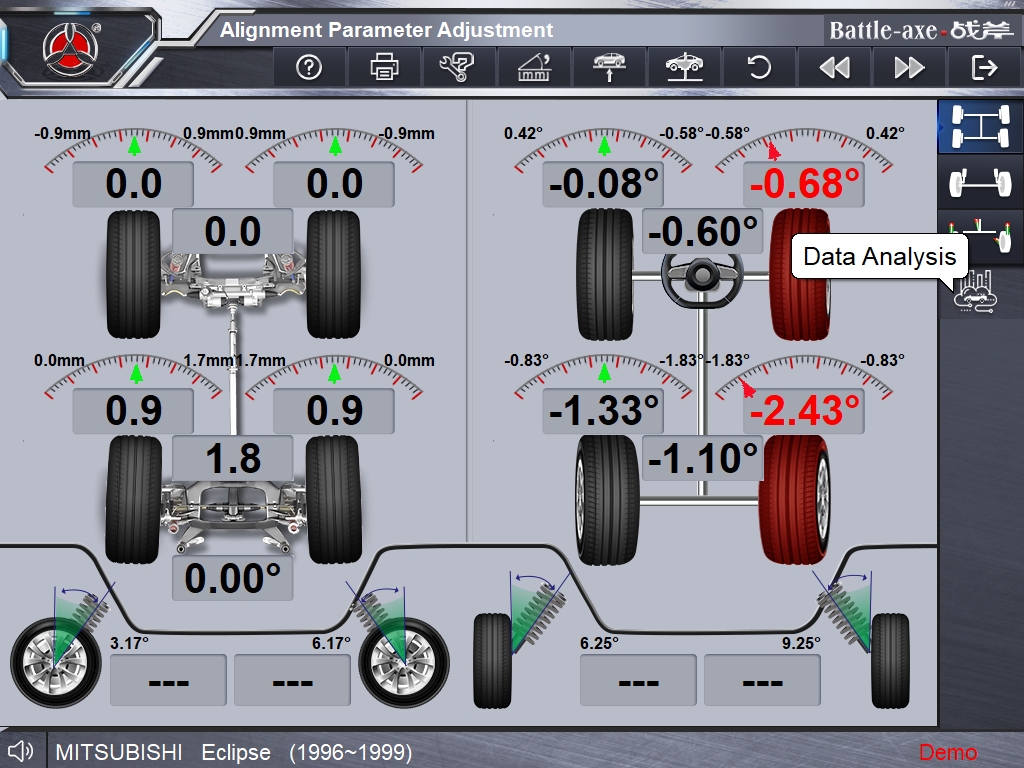Click the front total toe 0.0 between front tires
The image size is (1024, 768).
click(232, 231)
